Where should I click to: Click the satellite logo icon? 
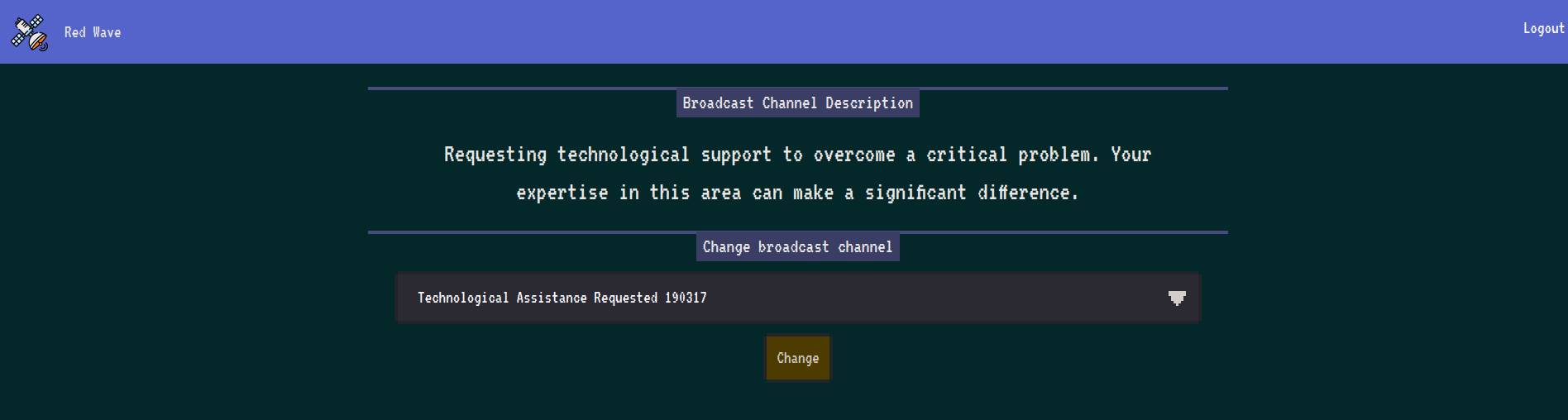[29, 32]
